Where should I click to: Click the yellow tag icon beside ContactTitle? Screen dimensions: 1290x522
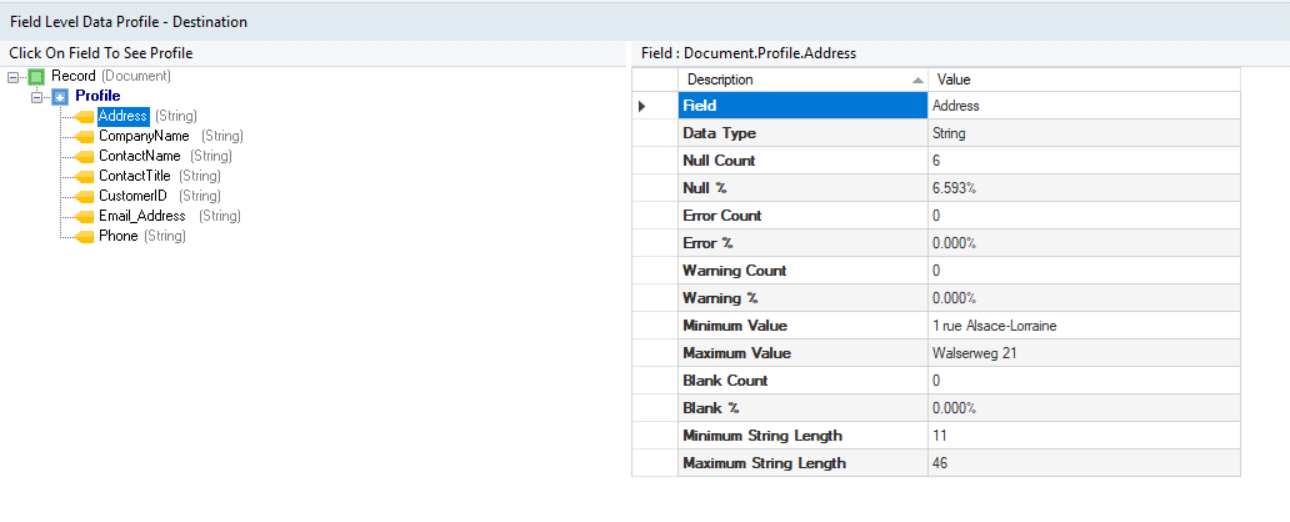pos(84,177)
